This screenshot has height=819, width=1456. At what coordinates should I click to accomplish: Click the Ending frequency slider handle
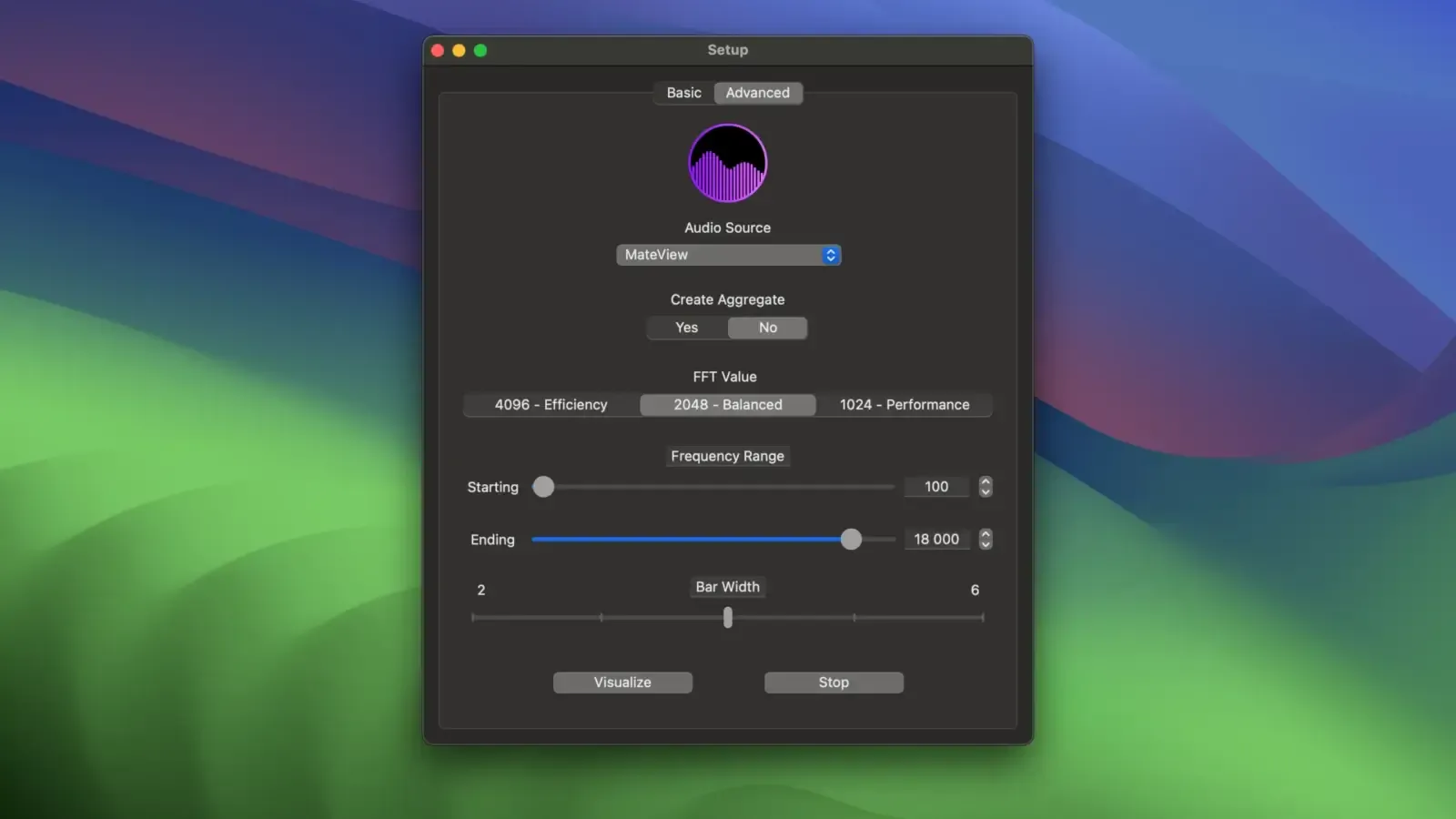coord(851,539)
